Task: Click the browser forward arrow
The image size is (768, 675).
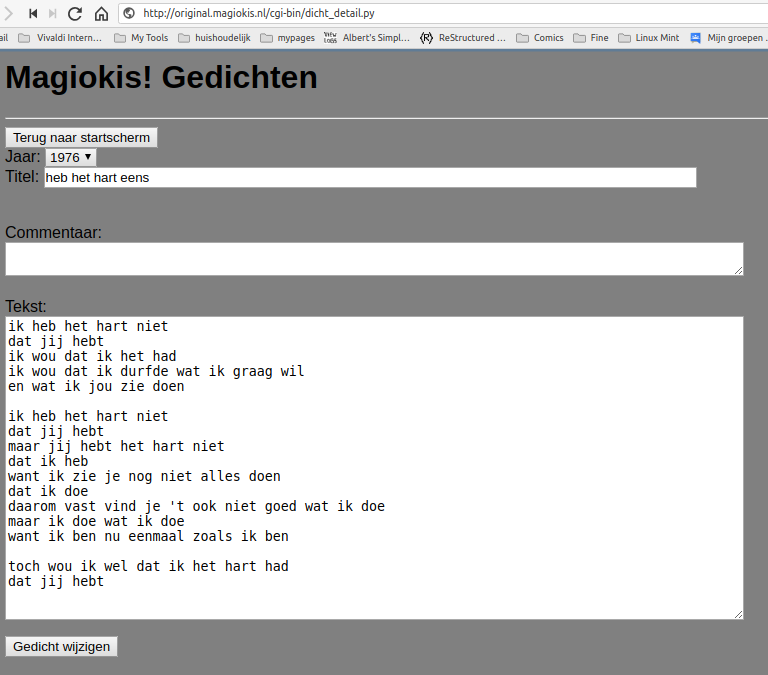Action: pyautogui.click(x=8, y=14)
